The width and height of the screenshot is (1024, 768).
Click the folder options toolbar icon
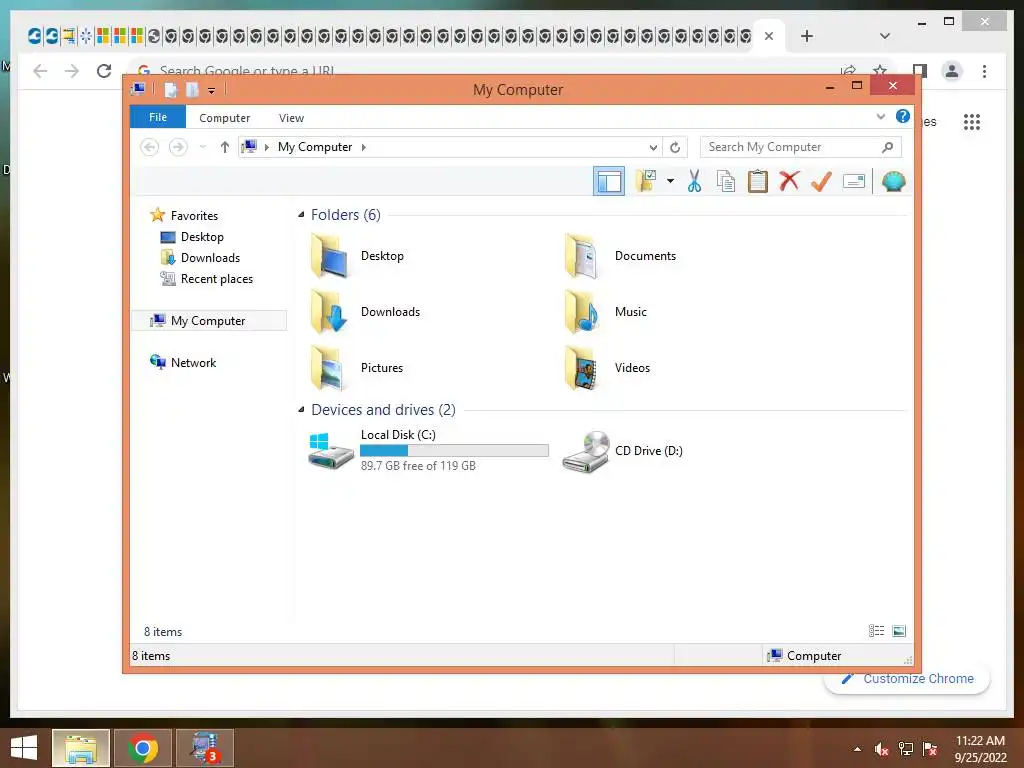[646, 181]
